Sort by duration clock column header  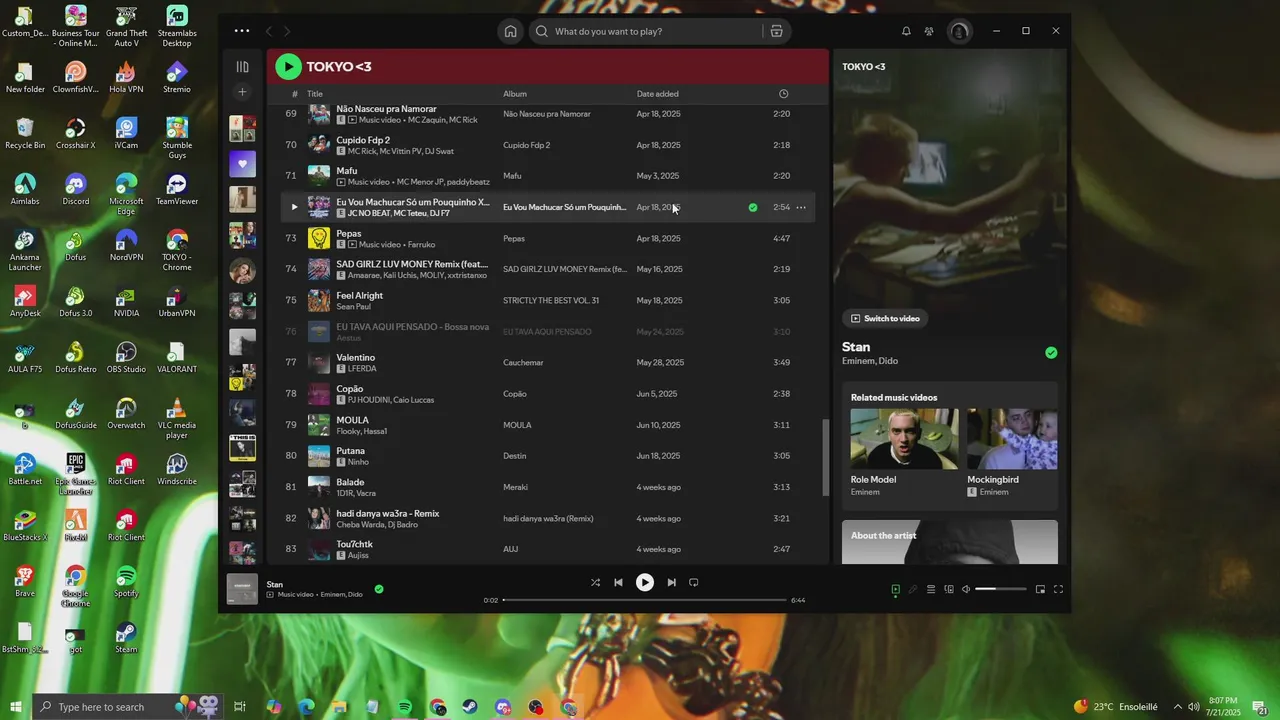click(x=783, y=94)
